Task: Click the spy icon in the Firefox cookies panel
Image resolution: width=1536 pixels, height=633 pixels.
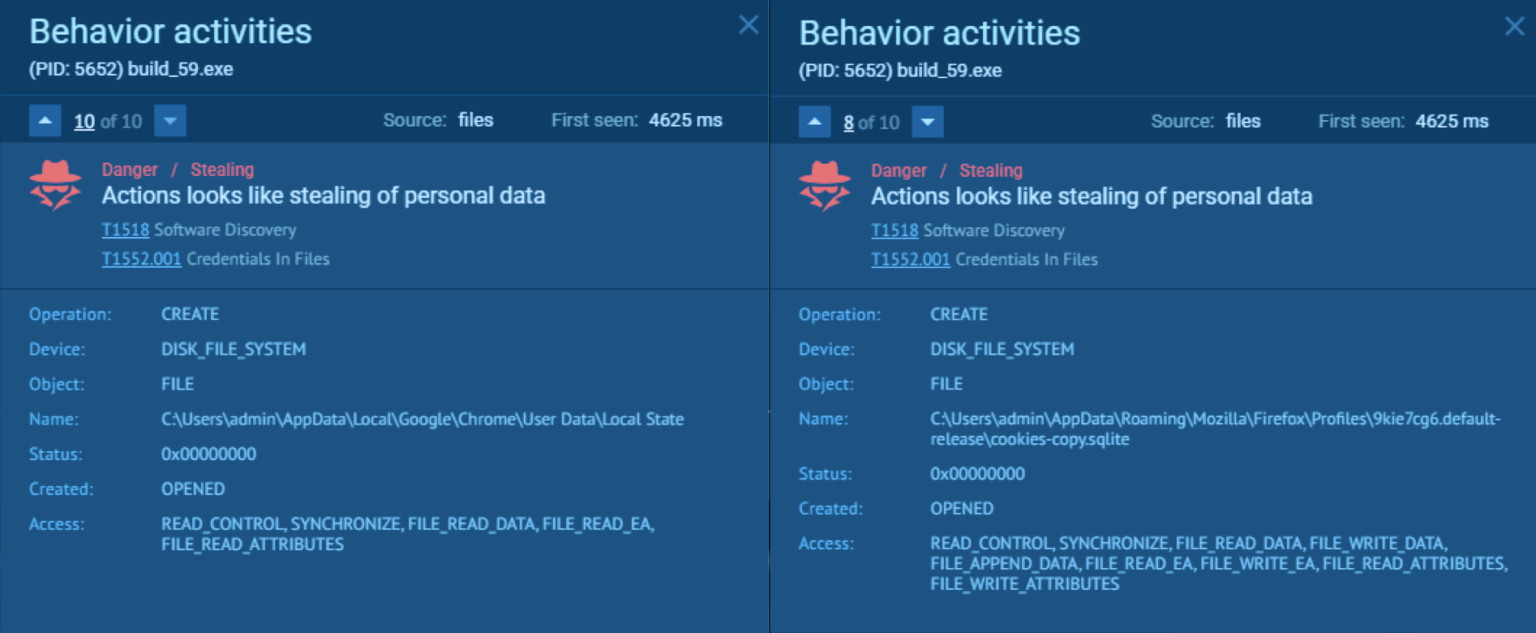Action: click(825, 186)
